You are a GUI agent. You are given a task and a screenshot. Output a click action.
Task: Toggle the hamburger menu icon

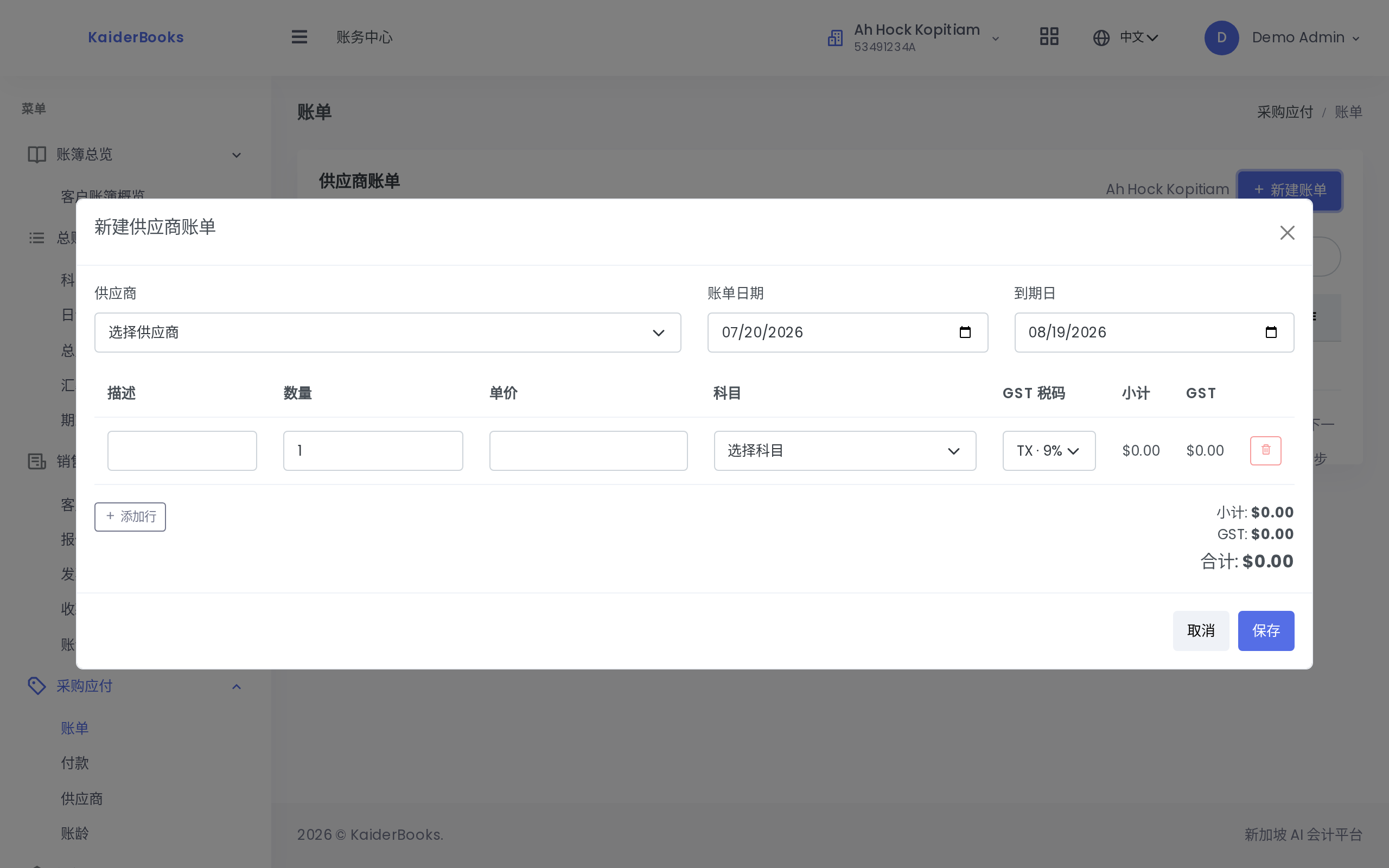(299, 37)
